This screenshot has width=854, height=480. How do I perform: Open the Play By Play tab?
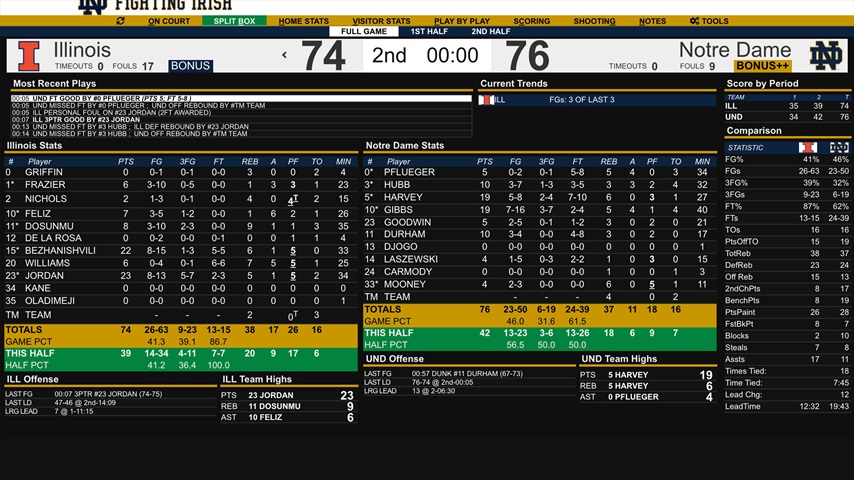coord(461,21)
